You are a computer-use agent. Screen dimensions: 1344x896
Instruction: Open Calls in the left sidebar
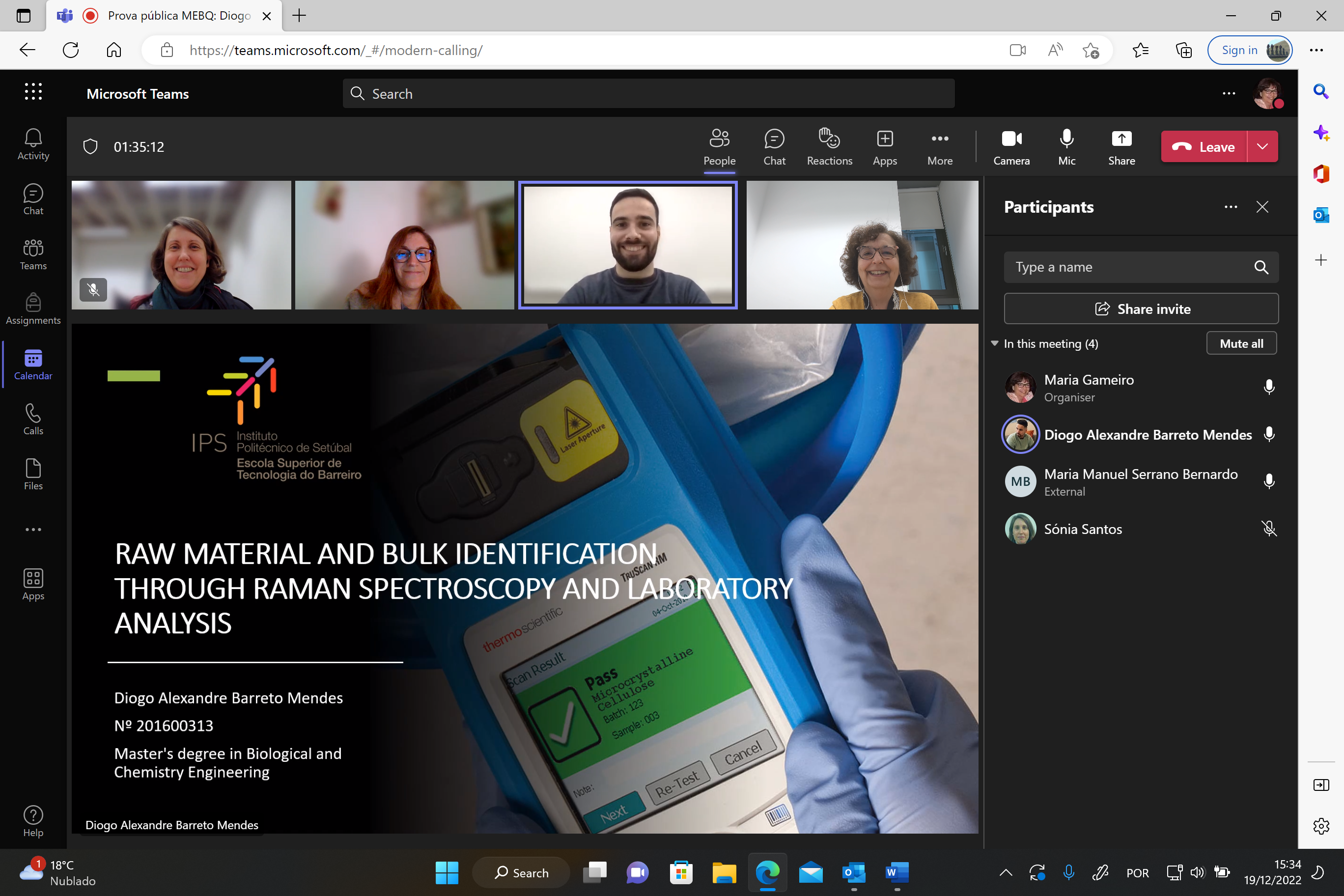click(x=33, y=419)
